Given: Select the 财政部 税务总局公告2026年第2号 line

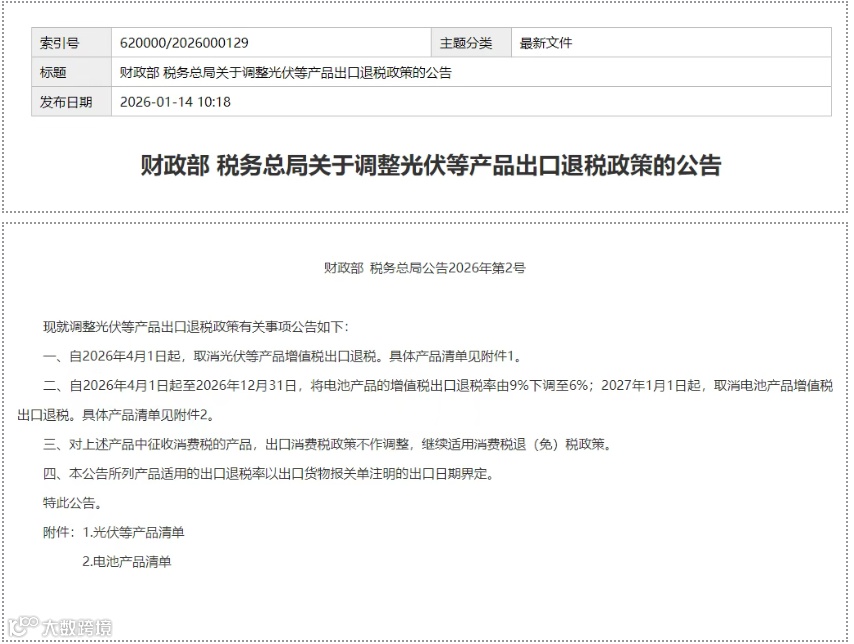Looking at the screenshot, I should 425,268.
